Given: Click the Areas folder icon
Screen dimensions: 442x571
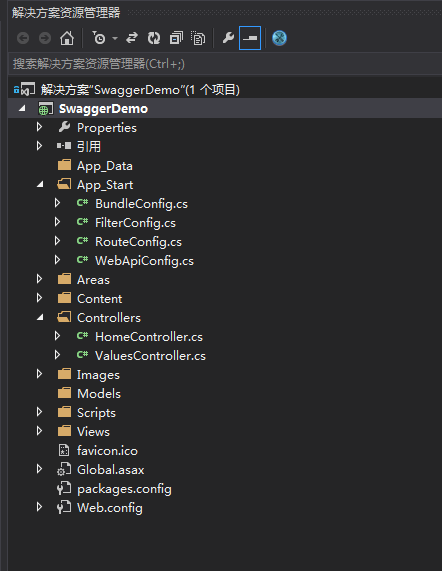Looking at the screenshot, I should click(64, 279).
